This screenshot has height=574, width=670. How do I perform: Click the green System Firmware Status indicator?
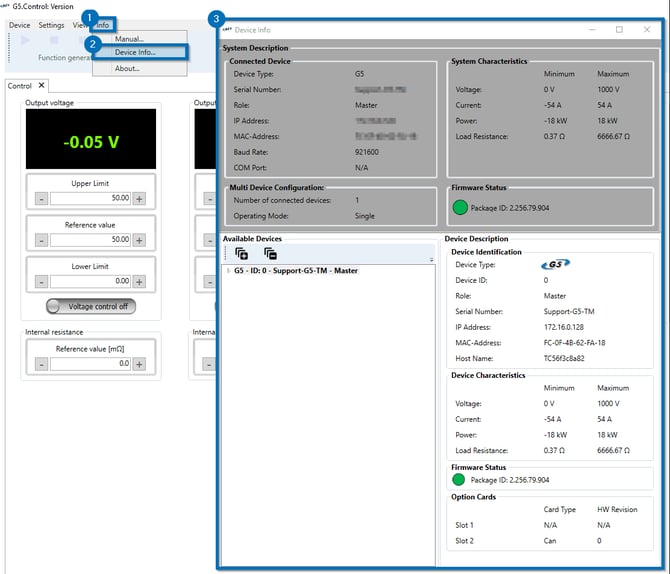click(460, 208)
